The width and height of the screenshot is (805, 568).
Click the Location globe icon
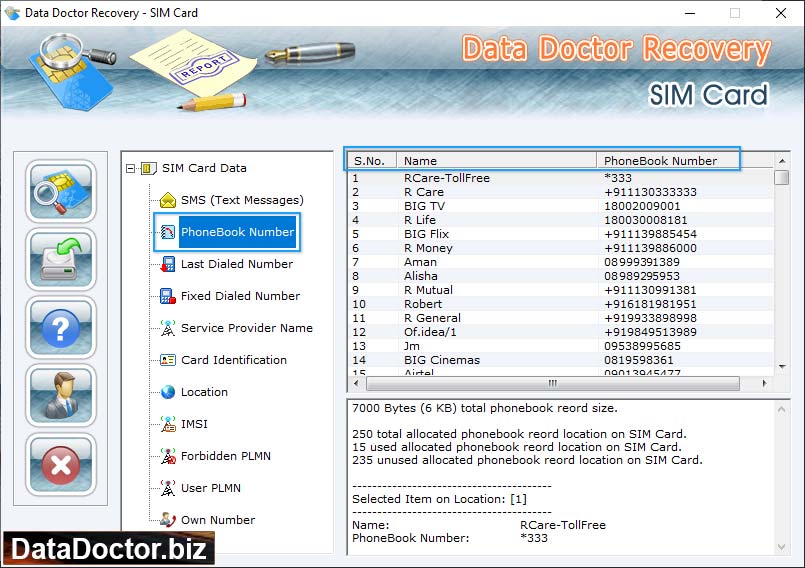[167, 392]
